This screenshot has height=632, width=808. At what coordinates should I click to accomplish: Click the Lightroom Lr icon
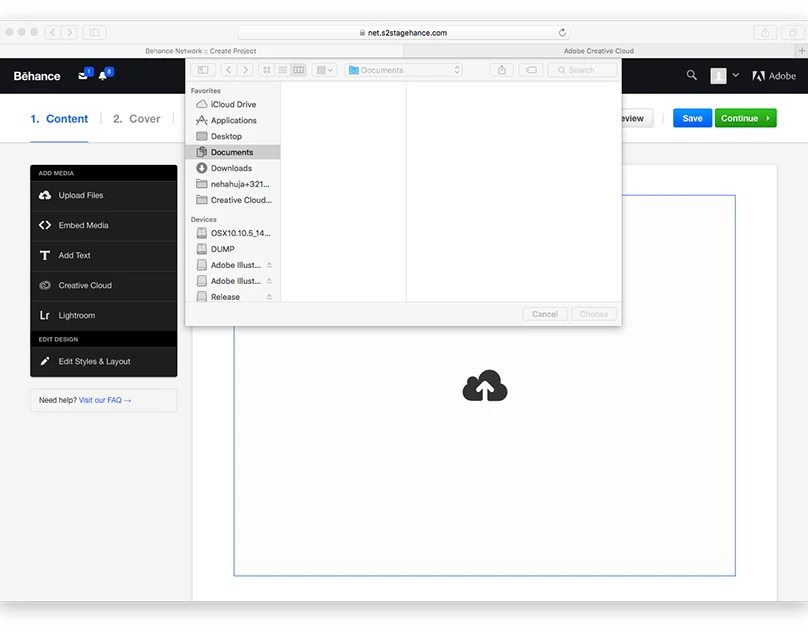pos(45,316)
